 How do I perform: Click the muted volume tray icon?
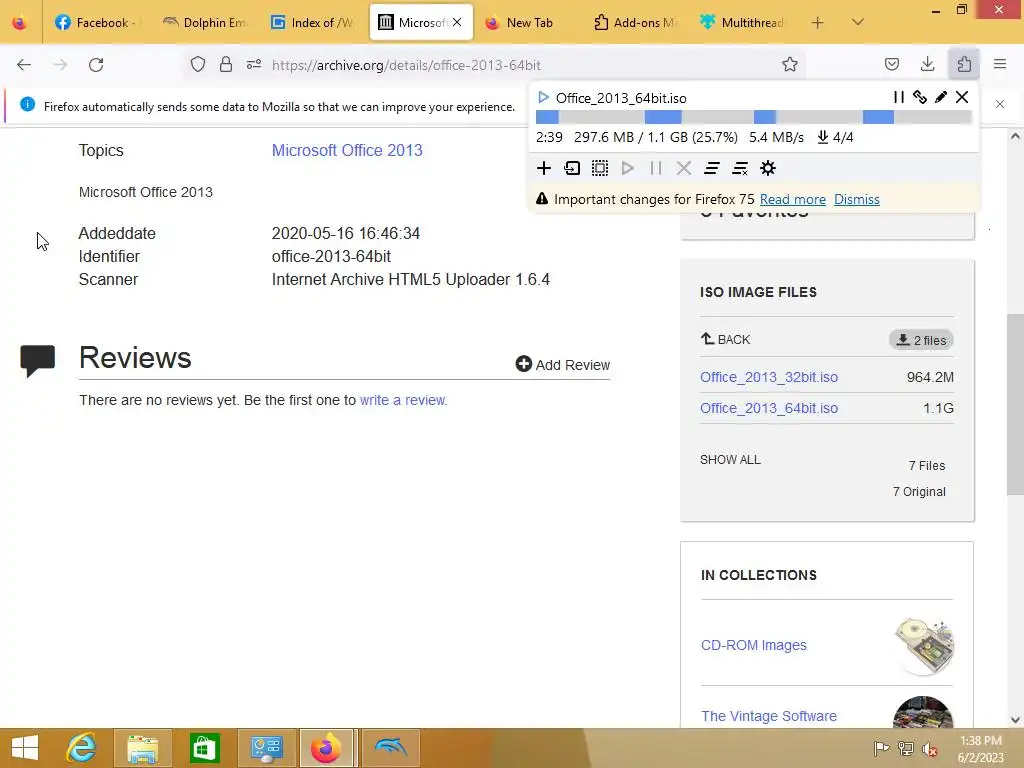coord(929,749)
